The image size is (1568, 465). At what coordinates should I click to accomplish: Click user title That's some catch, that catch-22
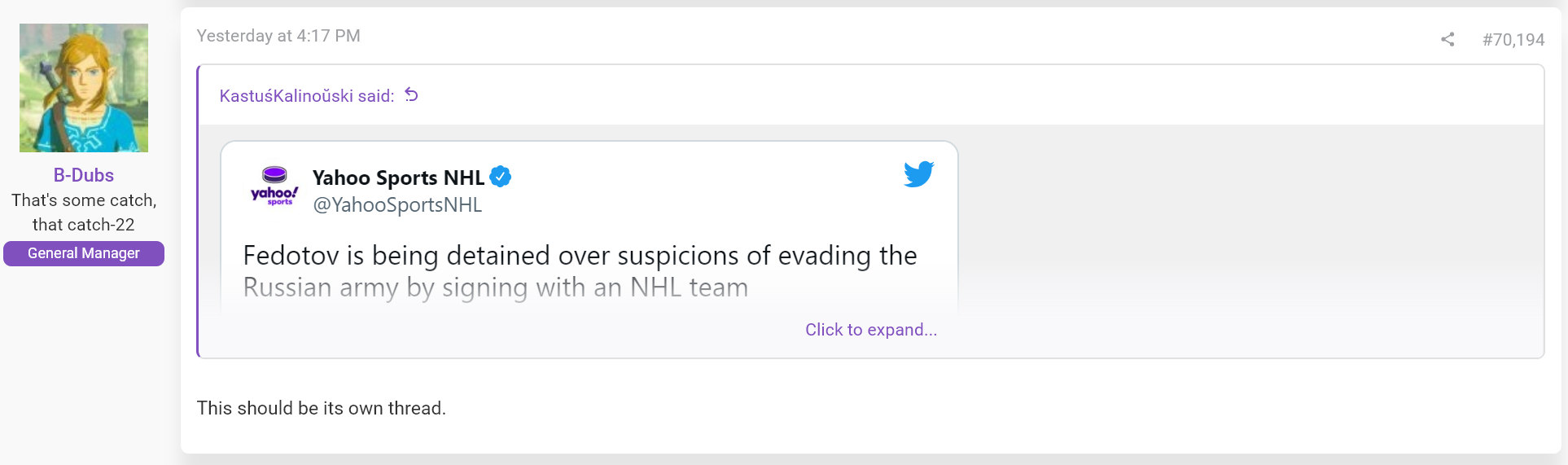[x=84, y=213]
